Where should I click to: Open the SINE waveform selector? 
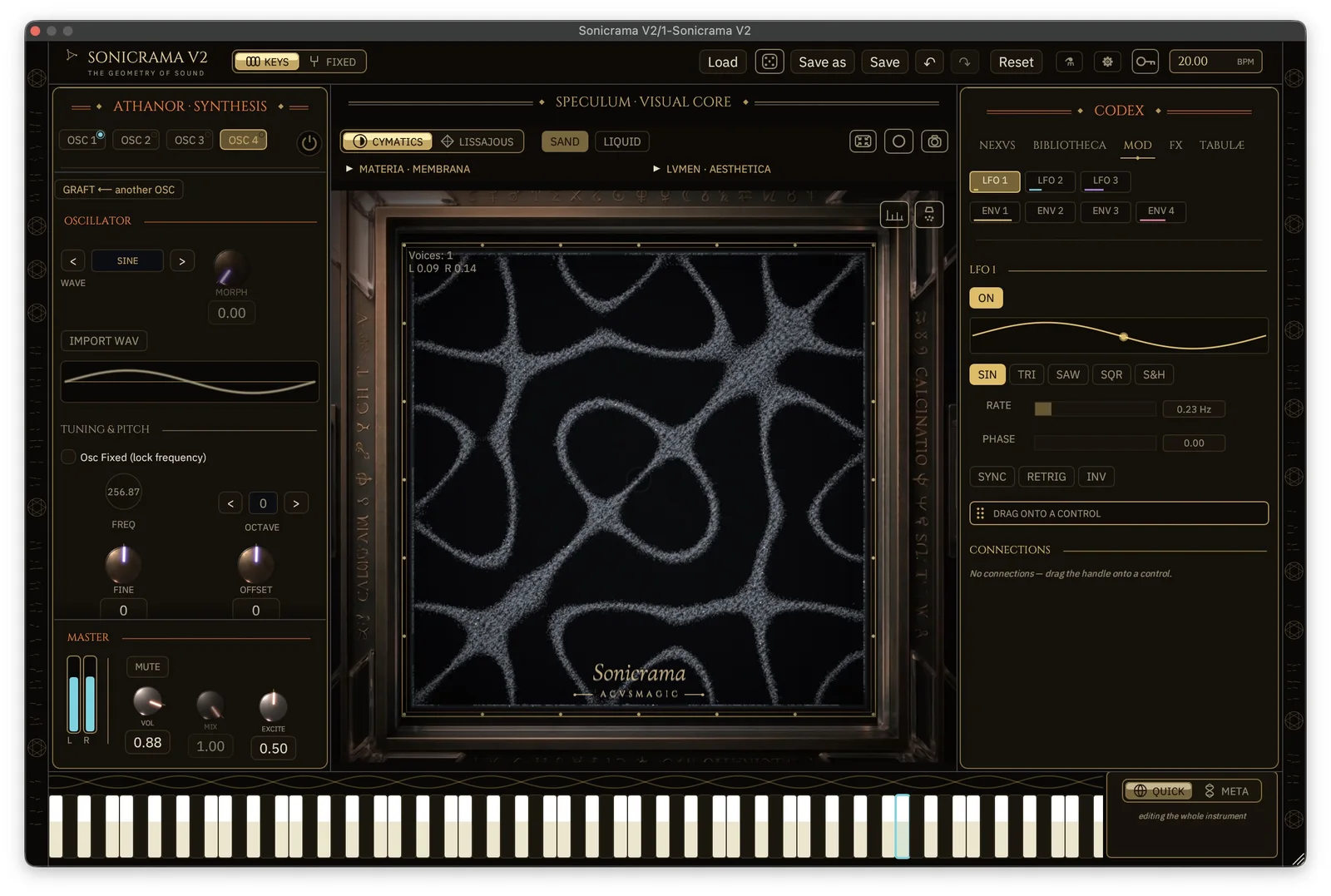click(x=127, y=261)
